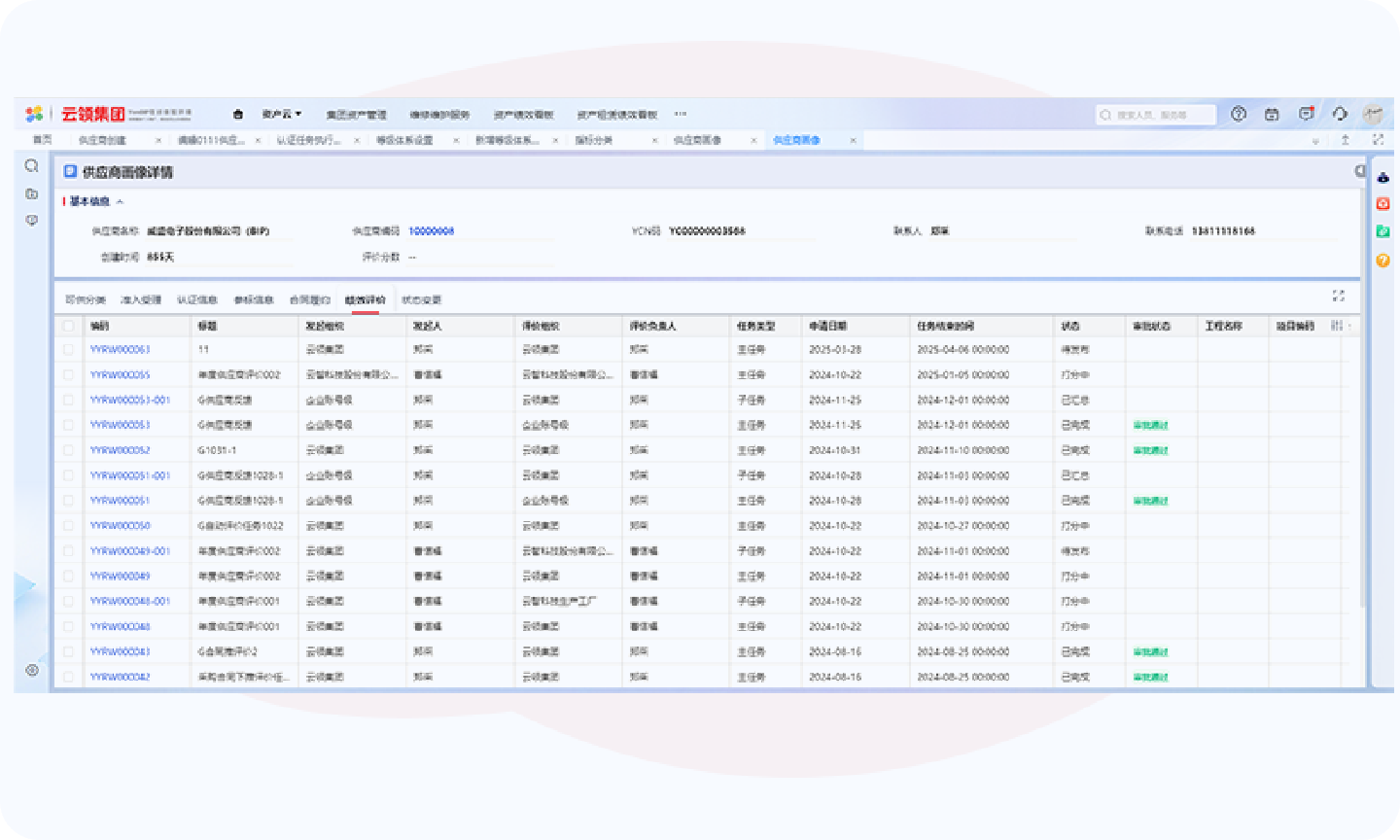
Task: Toggle the select-all checkbox in table header
Action: pyautogui.click(x=68, y=326)
